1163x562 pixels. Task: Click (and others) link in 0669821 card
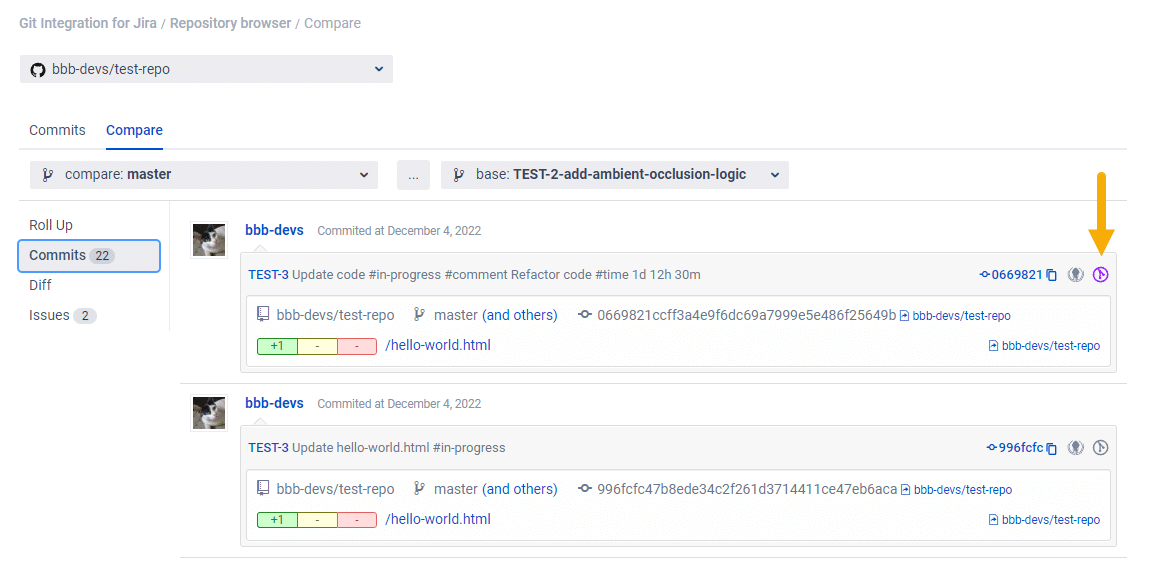pos(520,315)
